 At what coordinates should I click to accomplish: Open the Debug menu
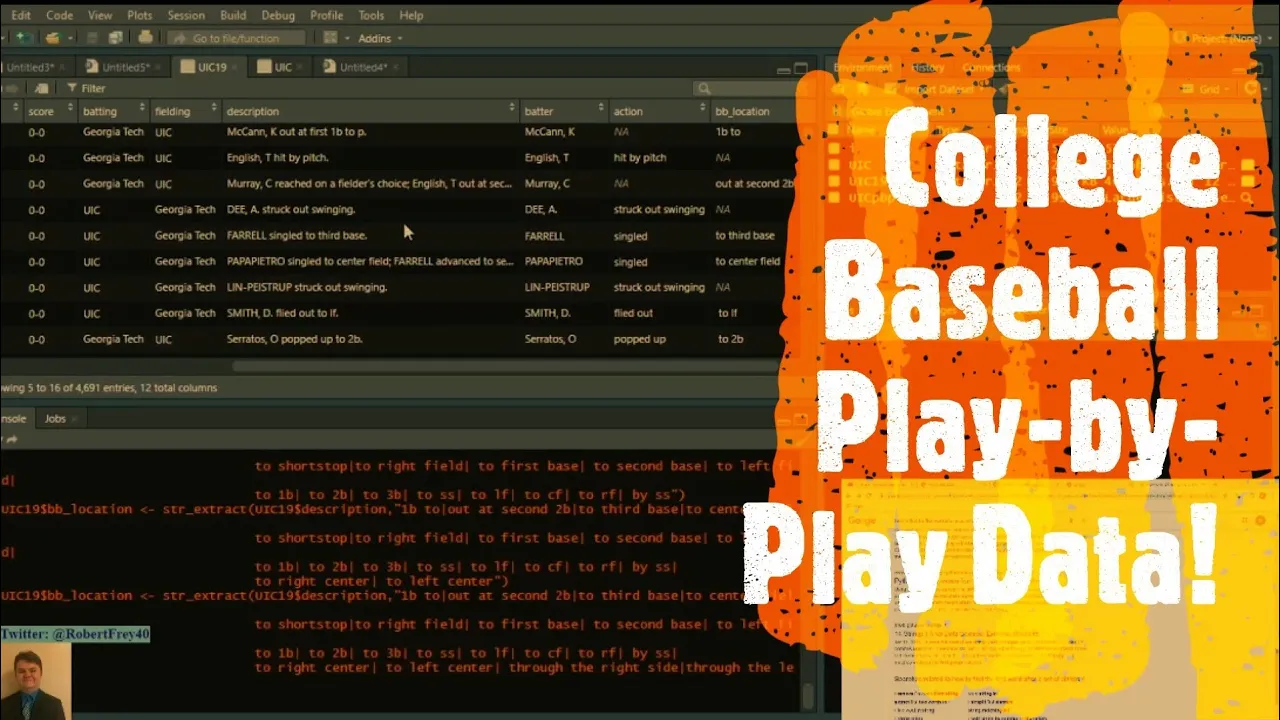[278, 15]
